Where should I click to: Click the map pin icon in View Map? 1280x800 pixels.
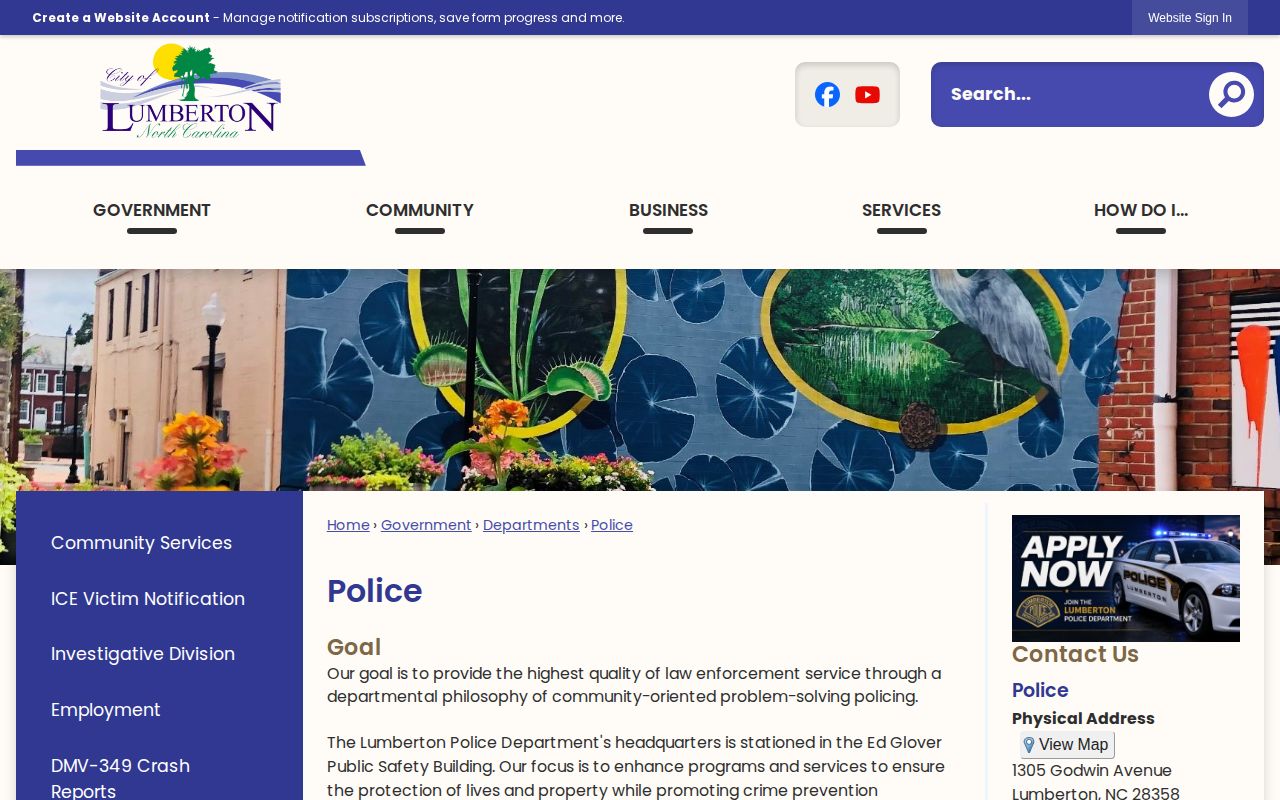(1029, 745)
